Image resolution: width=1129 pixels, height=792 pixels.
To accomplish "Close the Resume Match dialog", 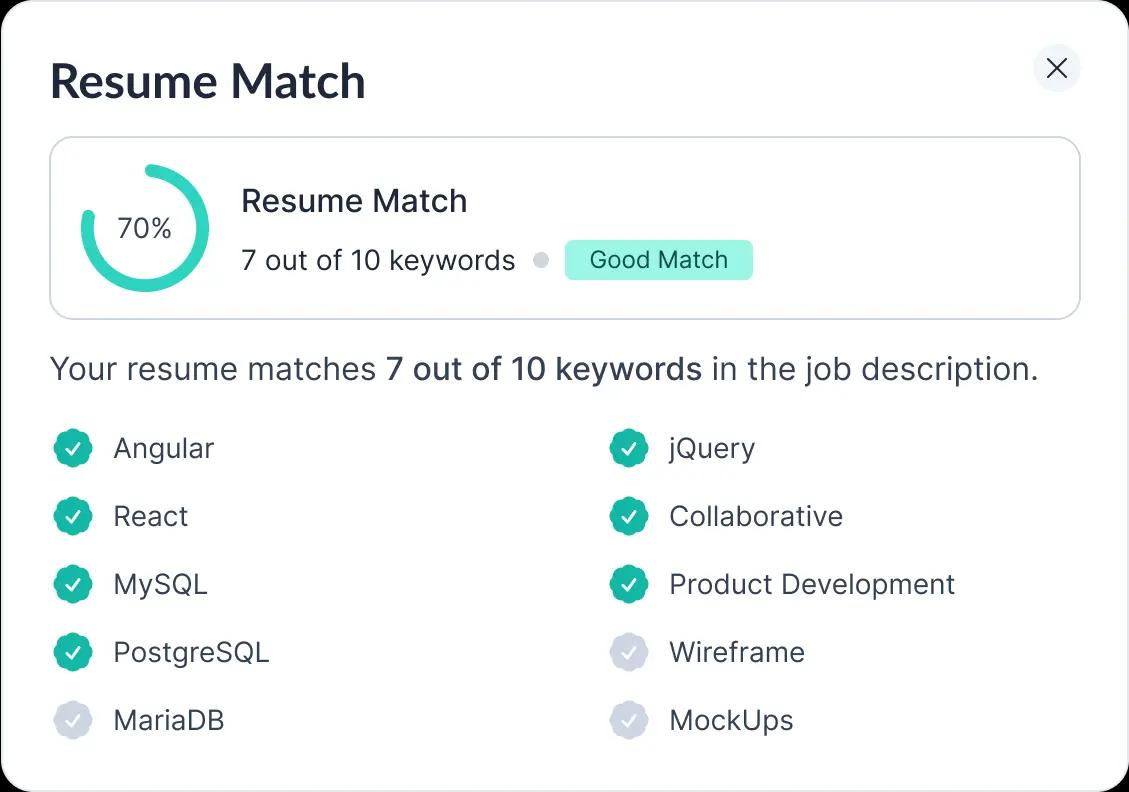I will 1056,68.
